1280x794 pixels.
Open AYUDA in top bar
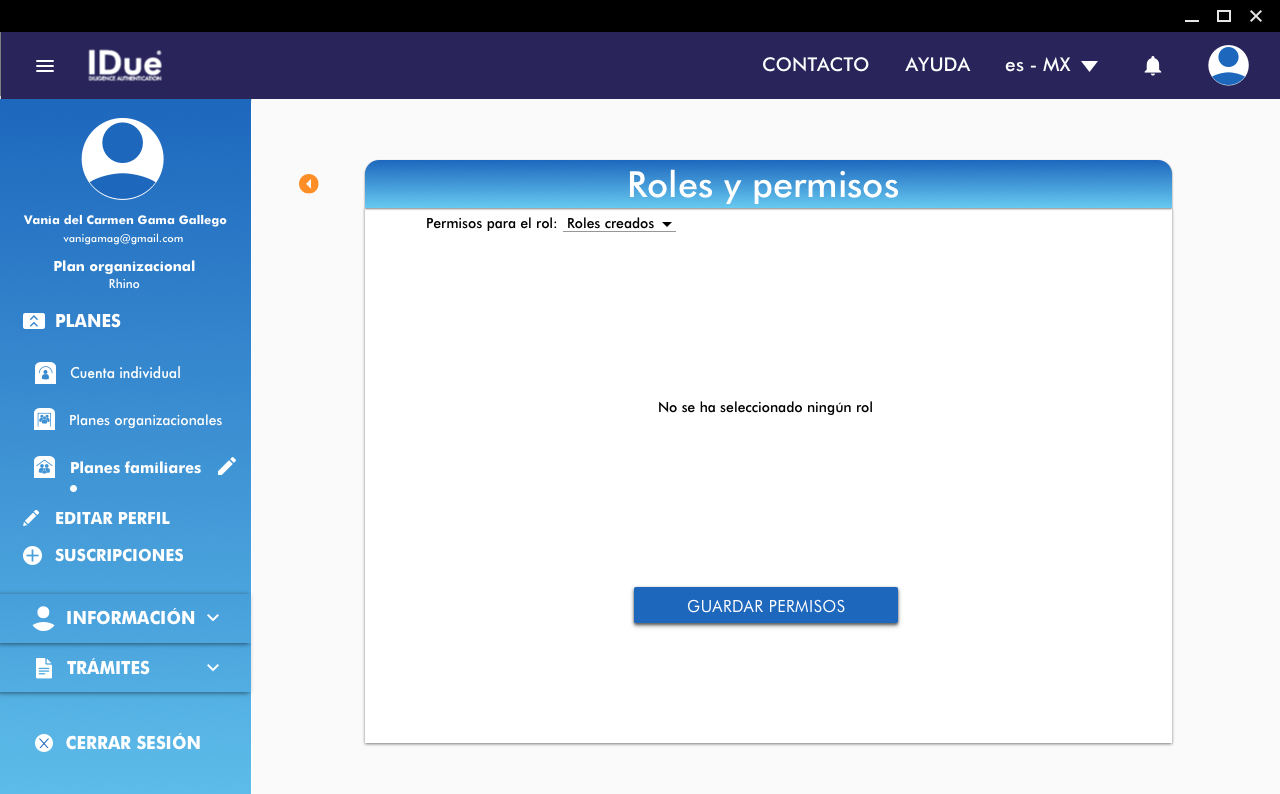(937, 65)
